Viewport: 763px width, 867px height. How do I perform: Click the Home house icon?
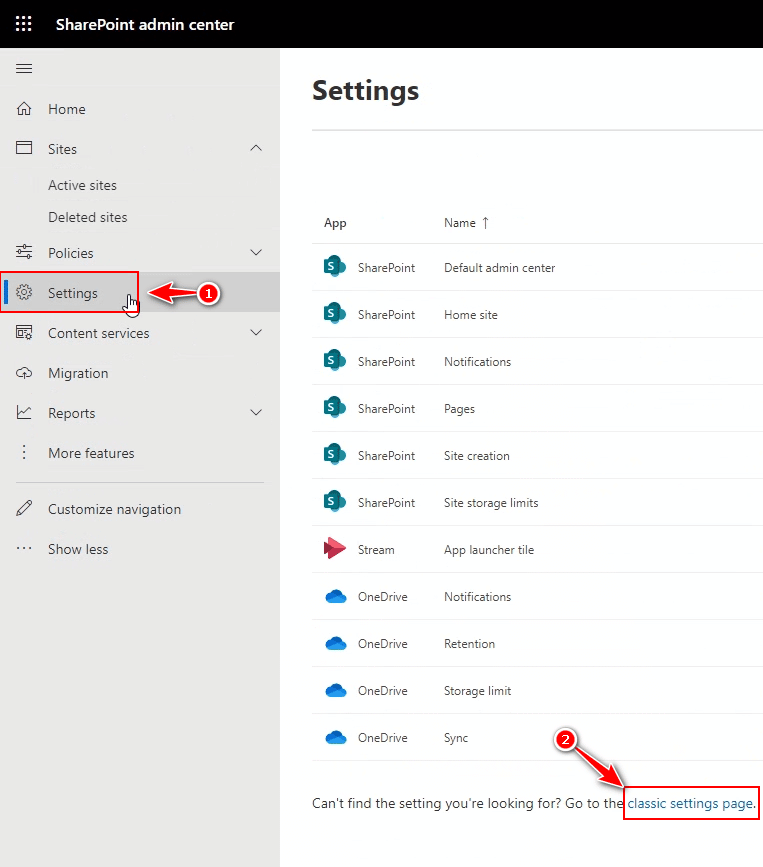tap(24, 108)
